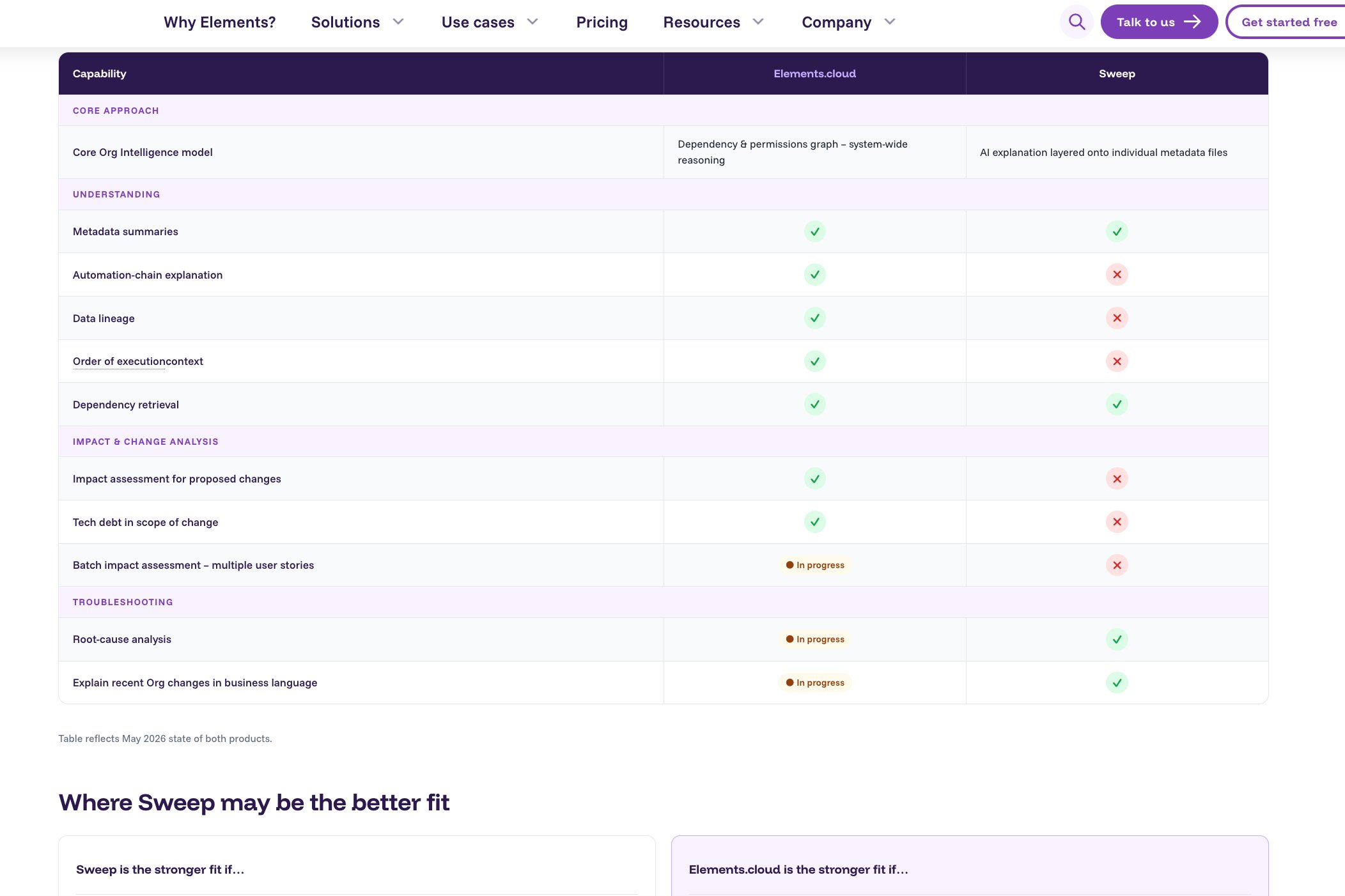Image resolution: width=1345 pixels, height=896 pixels.
Task: Click Elements.cloud checkmark for Data lineage
Action: pyautogui.click(x=814, y=318)
